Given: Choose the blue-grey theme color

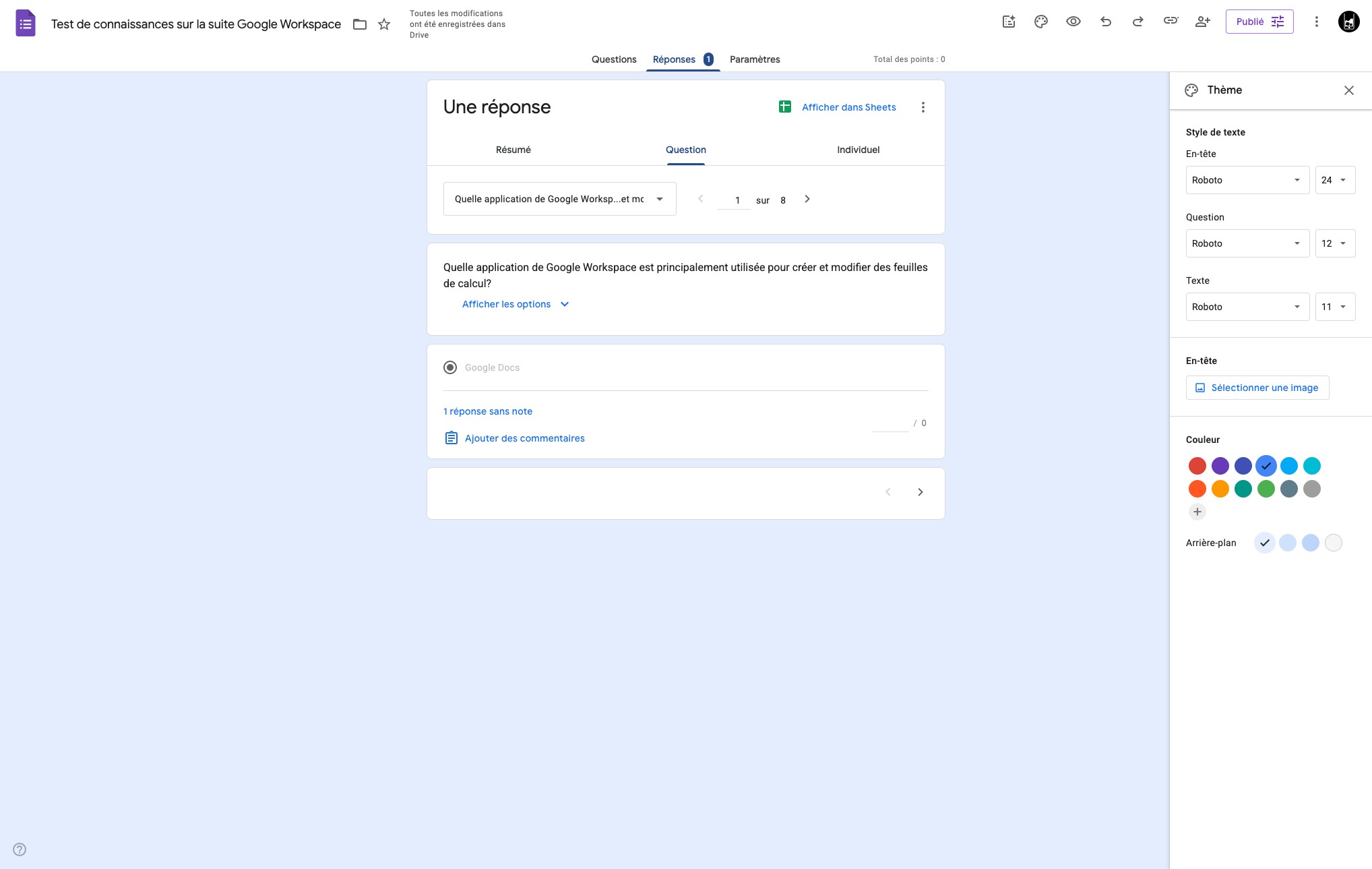Looking at the screenshot, I should [x=1289, y=489].
